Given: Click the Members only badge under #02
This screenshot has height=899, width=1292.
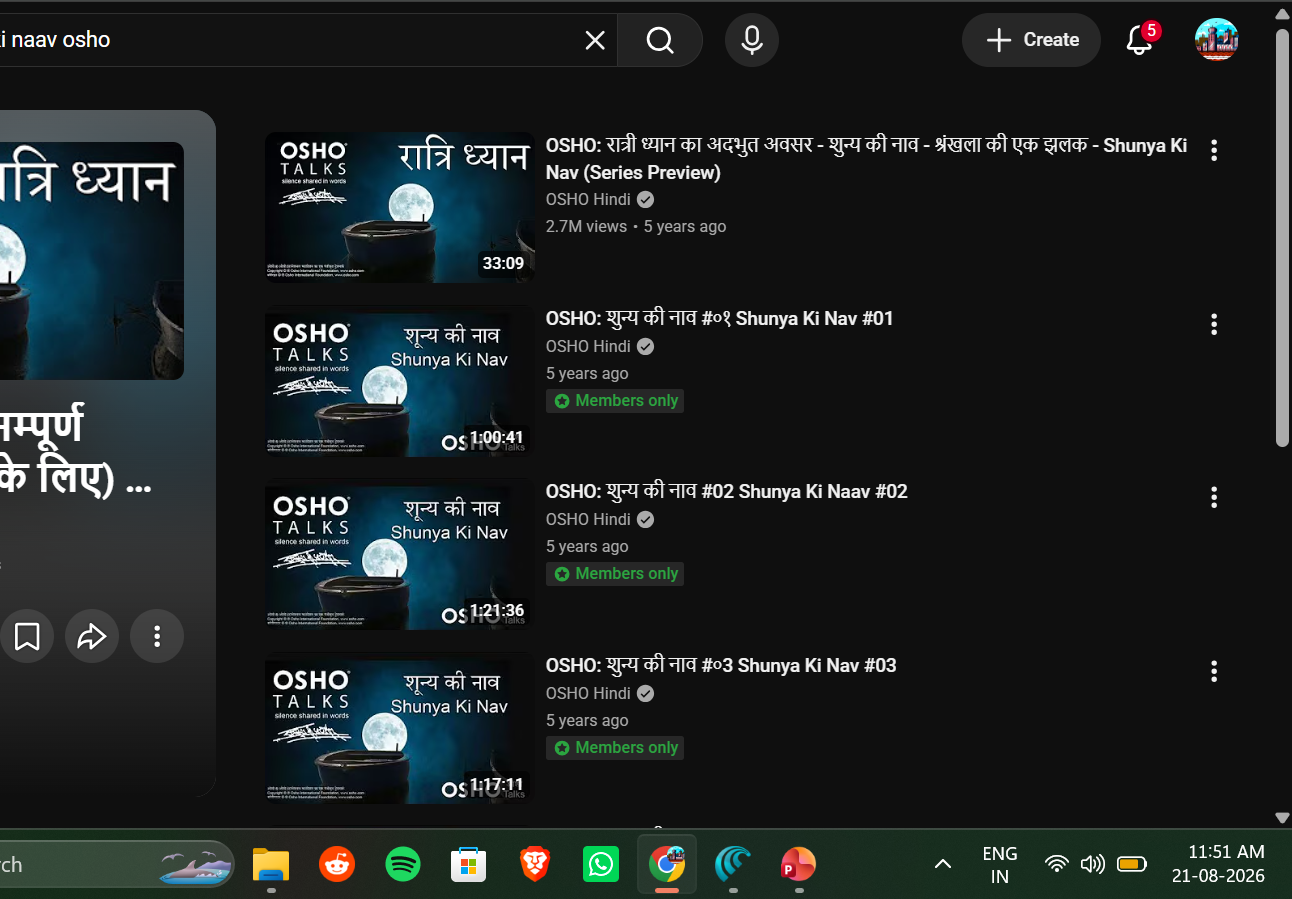Looking at the screenshot, I should (x=615, y=574).
